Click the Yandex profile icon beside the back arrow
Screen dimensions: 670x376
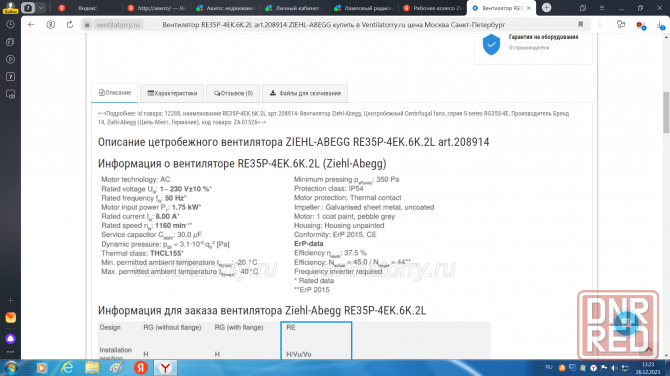tap(50, 25)
